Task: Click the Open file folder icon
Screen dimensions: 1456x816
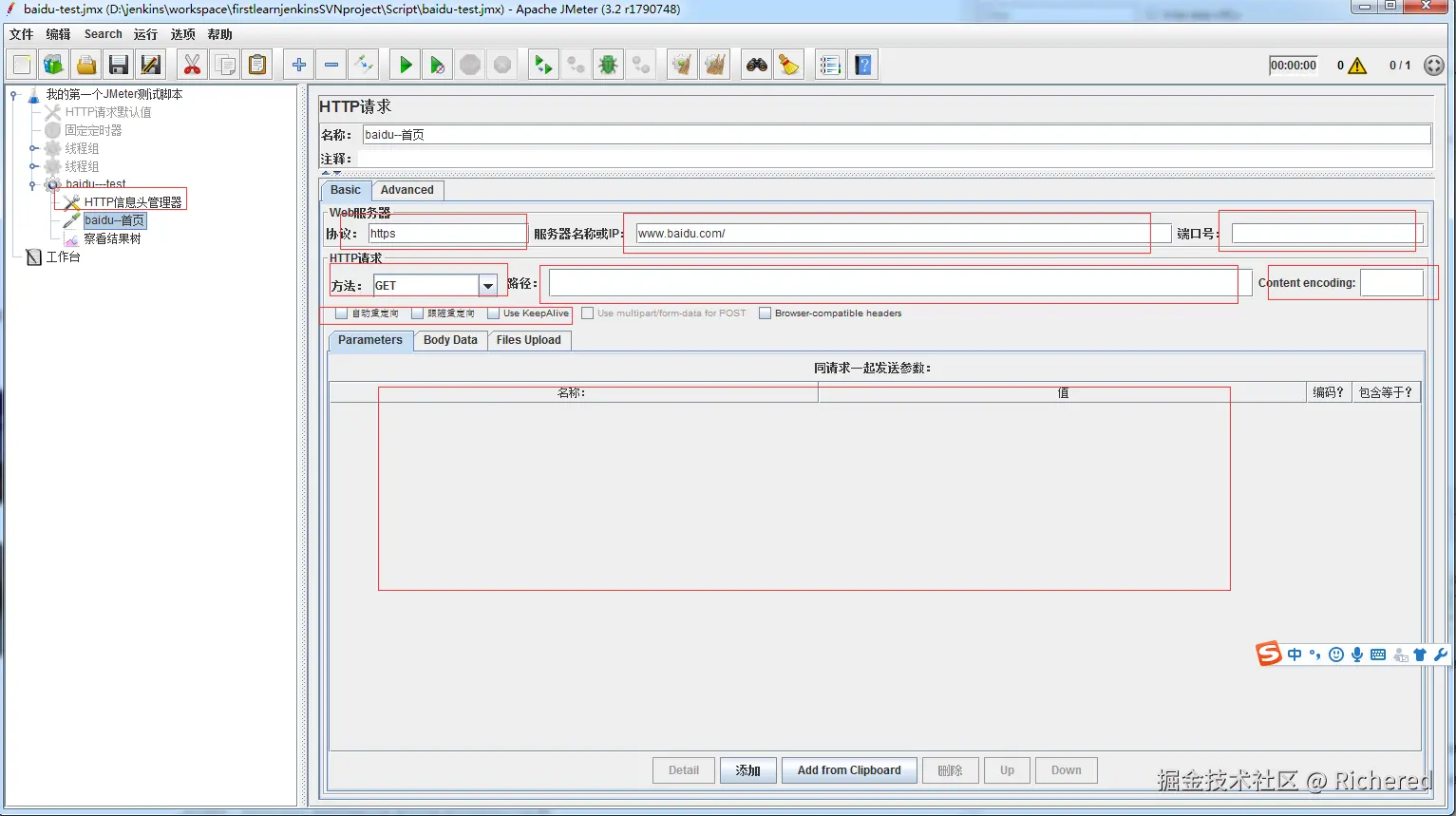Action: click(x=86, y=65)
